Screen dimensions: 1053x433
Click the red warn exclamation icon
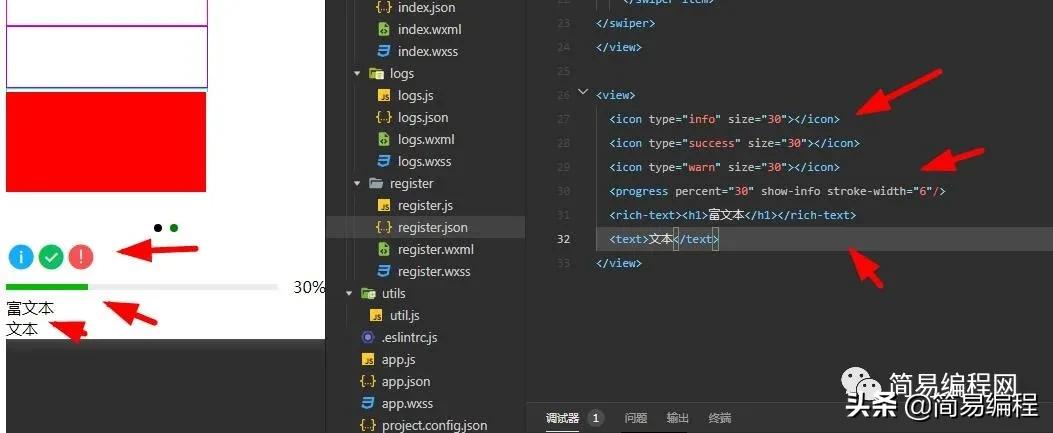click(81, 257)
